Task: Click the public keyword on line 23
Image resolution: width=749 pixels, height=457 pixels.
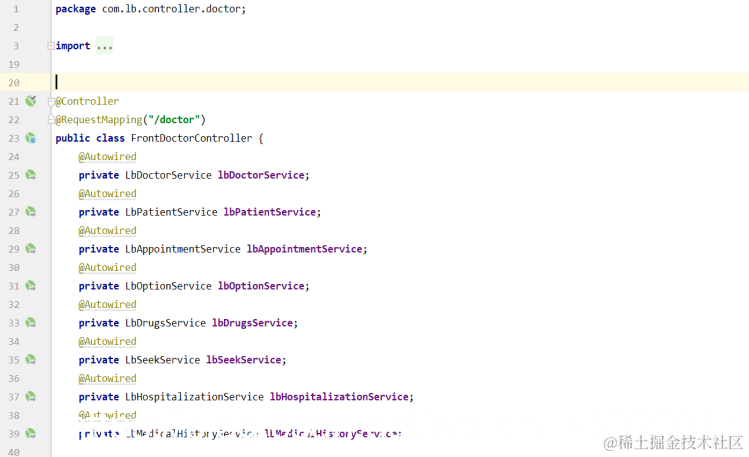Action: tap(73, 138)
